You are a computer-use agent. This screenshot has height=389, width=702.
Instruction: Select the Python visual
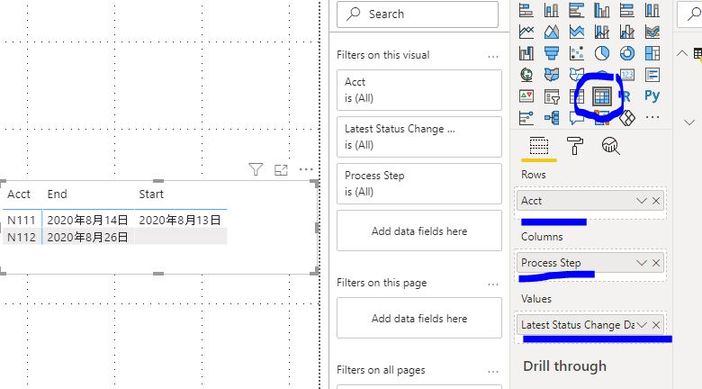point(652,96)
